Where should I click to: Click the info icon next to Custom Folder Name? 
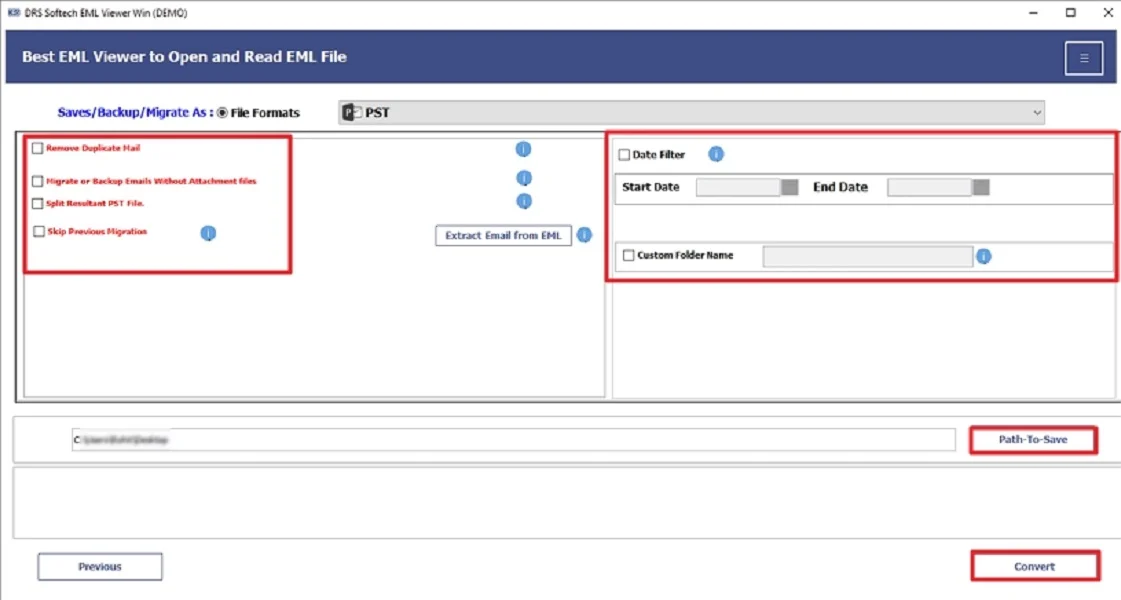point(983,256)
